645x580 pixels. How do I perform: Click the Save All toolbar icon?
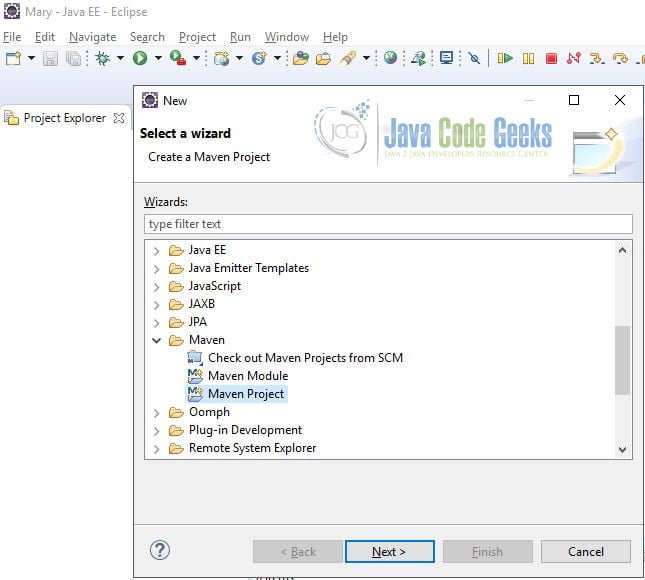tap(74, 58)
